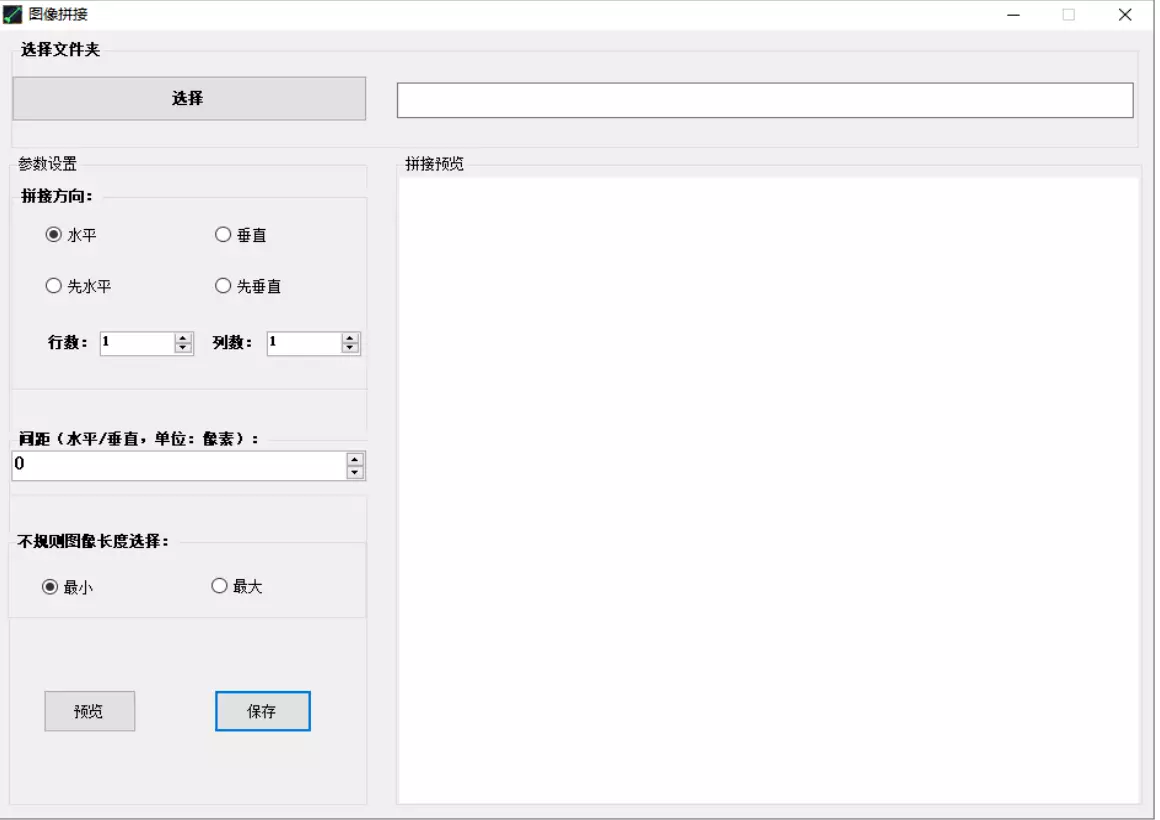The width and height of the screenshot is (1160, 820).
Task: Choose the 先垂直 direction option
Action: (248, 286)
